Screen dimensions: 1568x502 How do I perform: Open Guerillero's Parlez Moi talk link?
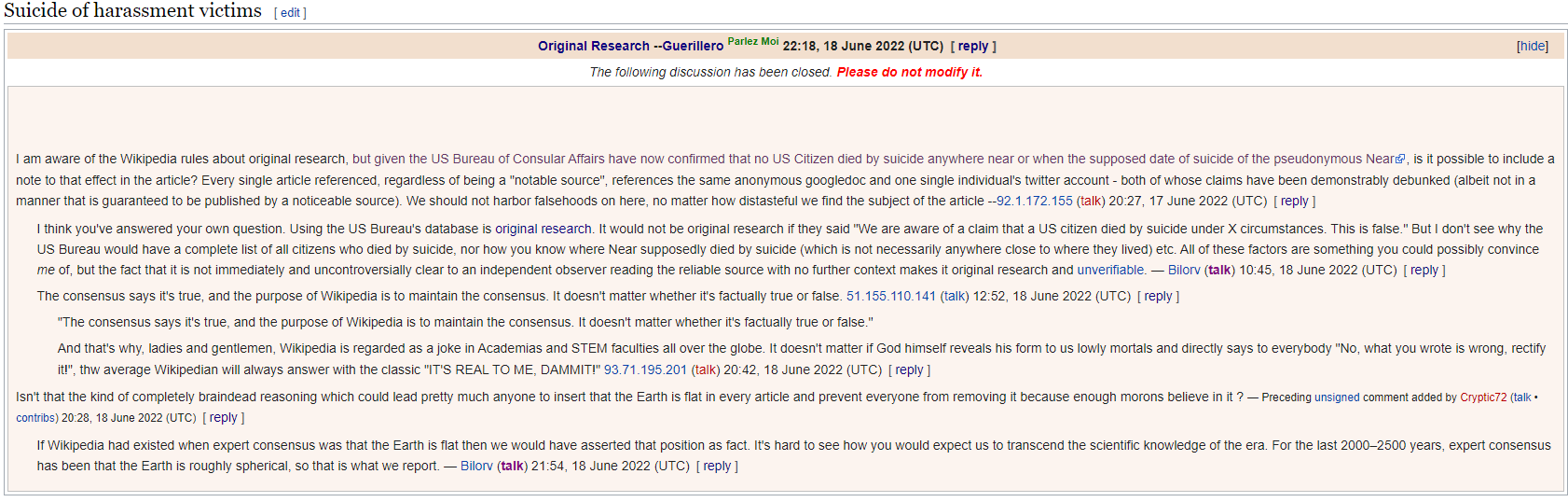(x=753, y=41)
